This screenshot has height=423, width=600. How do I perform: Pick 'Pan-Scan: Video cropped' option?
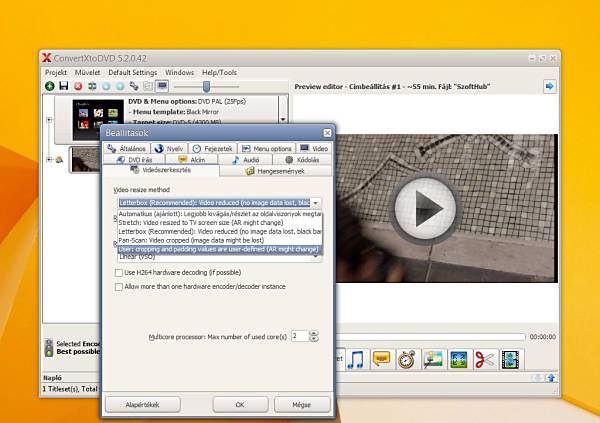pyautogui.click(x=220, y=240)
